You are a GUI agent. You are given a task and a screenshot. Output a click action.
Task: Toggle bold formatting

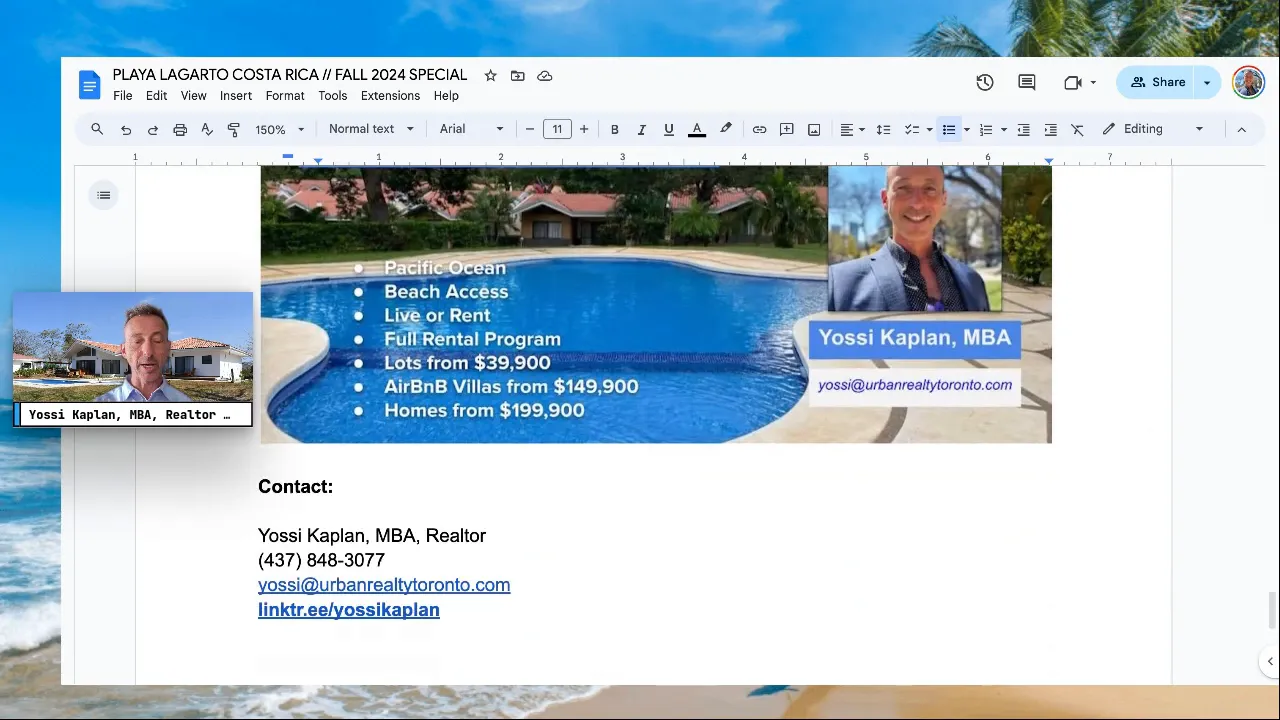(615, 129)
